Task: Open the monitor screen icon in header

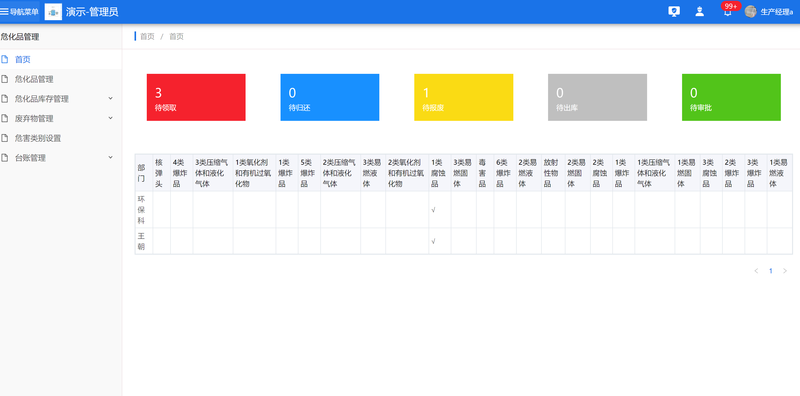Action: click(673, 12)
